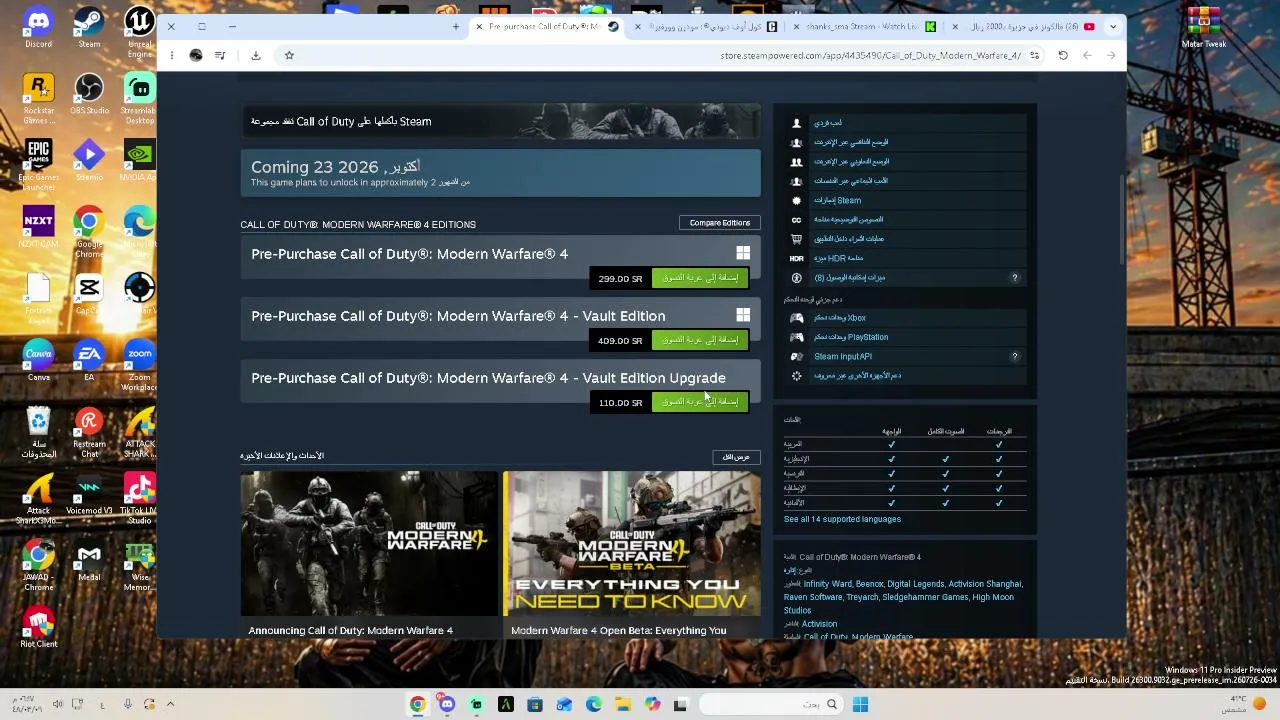Launch Zoom Workplace desktop shortcut
Screen dimensions: 1280x720
tap(139, 365)
